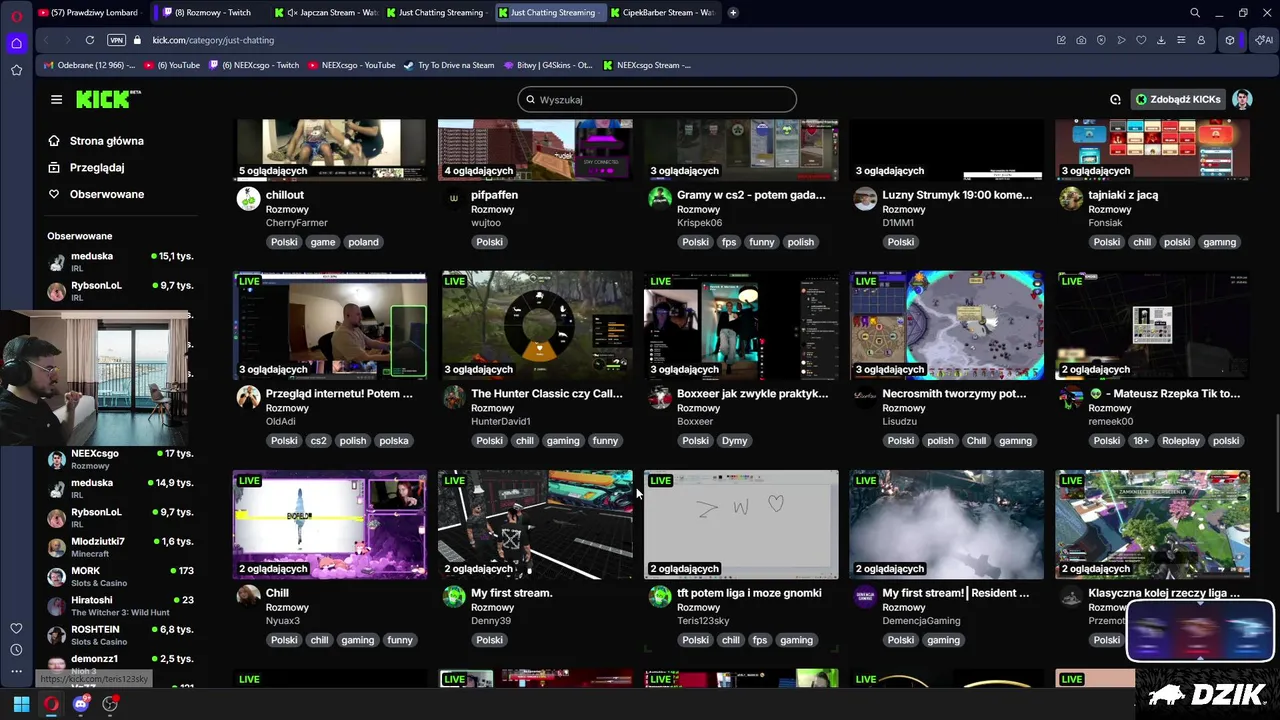Open Try To Drive na Steam bookmark
Image resolution: width=1280 pixels, height=720 pixels.
[449, 65]
